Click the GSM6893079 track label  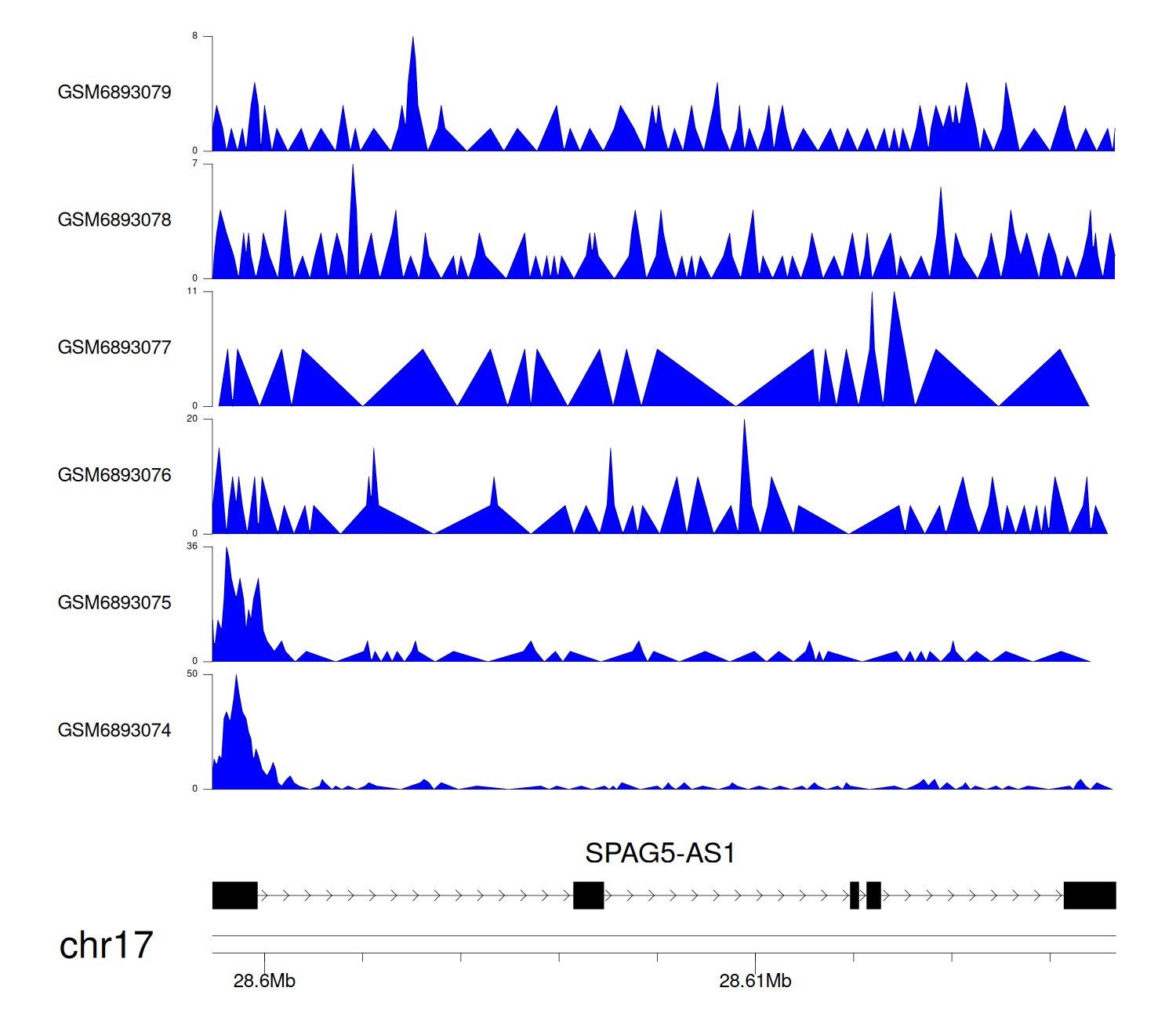(114, 93)
